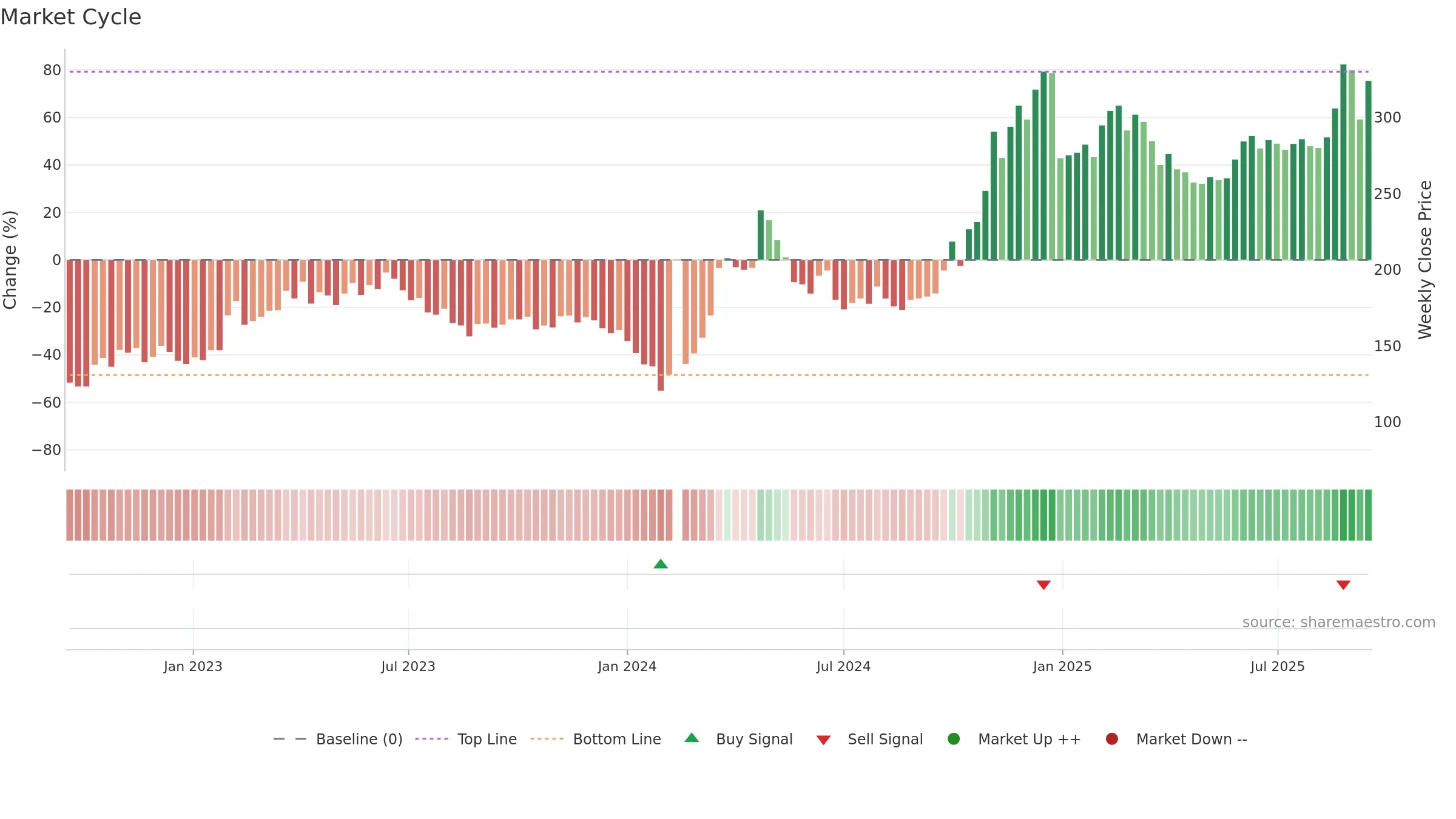
Task: Click the rightmost green bar of the chart
Action: point(1368,170)
